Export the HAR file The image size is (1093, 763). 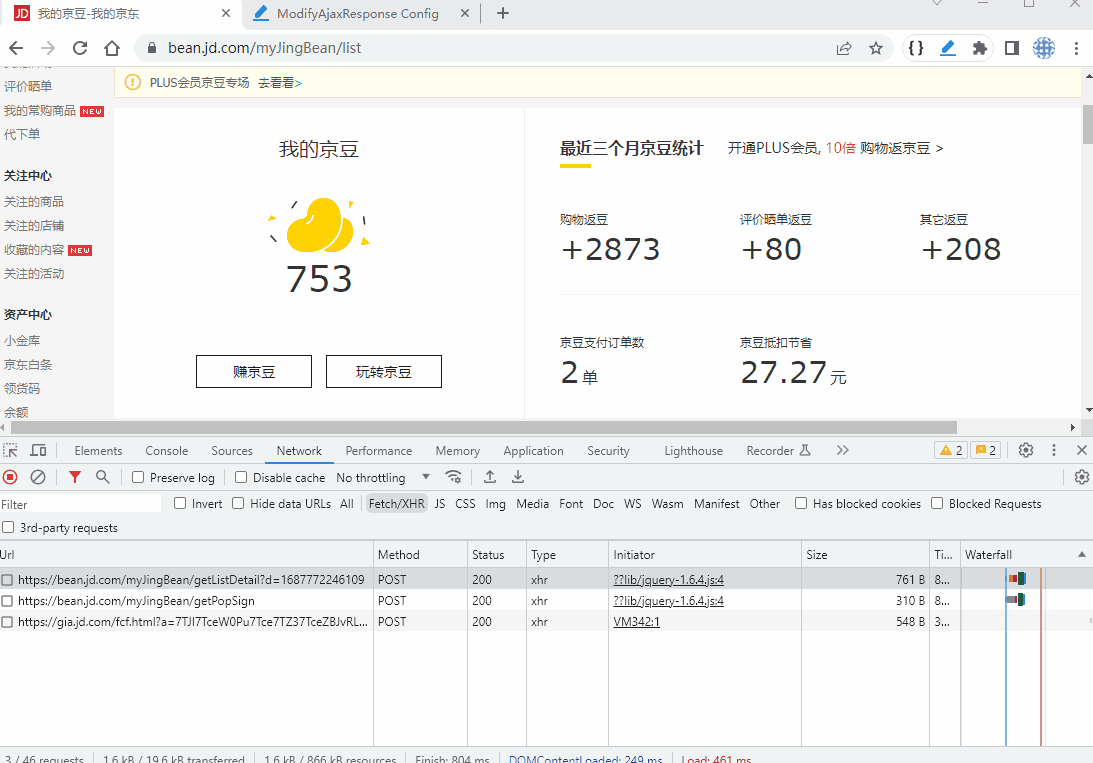(x=518, y=477)
